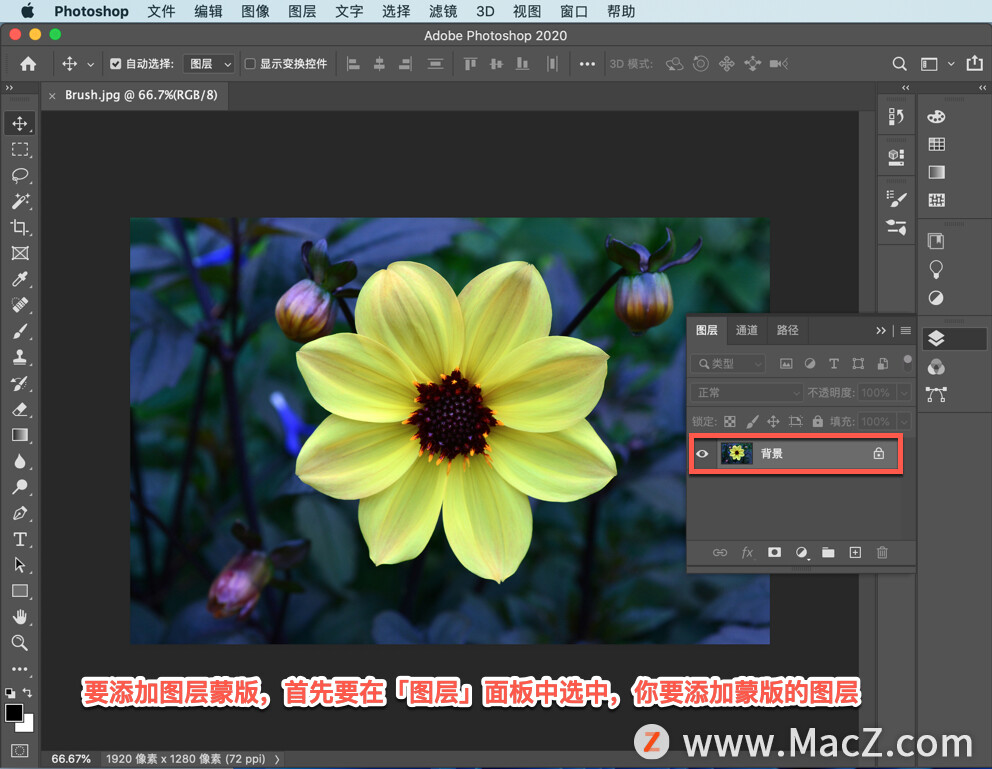The width and height of the screenshot is (992, 769).
Task: Toggle lock image pixels brush icon
Action: tap(752, 421)
